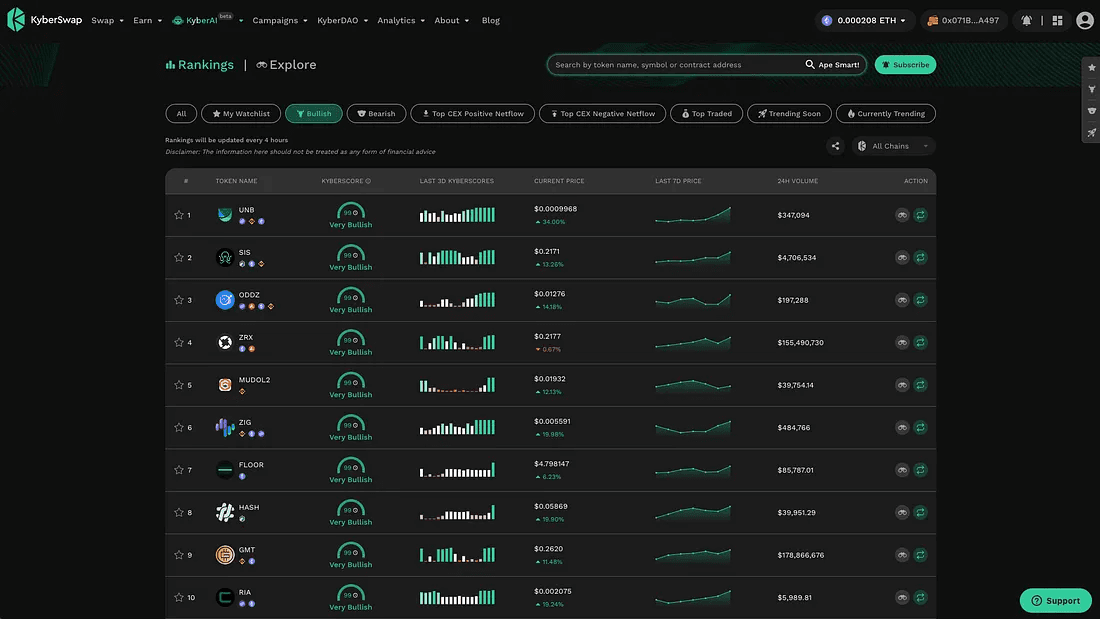Image resolution: width=1100 pixels, height=619 pixels.
Task: Click the KyberSwap logo
Action: point(44,20)
